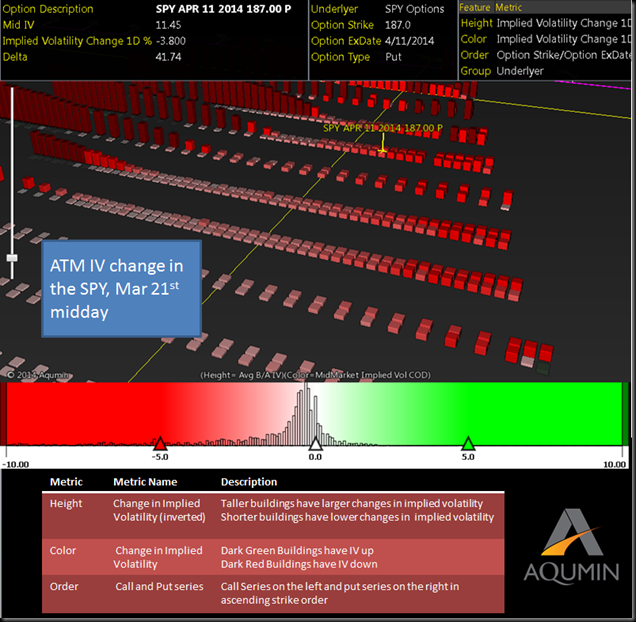Click the Aqumin logo

pos(572,546)
